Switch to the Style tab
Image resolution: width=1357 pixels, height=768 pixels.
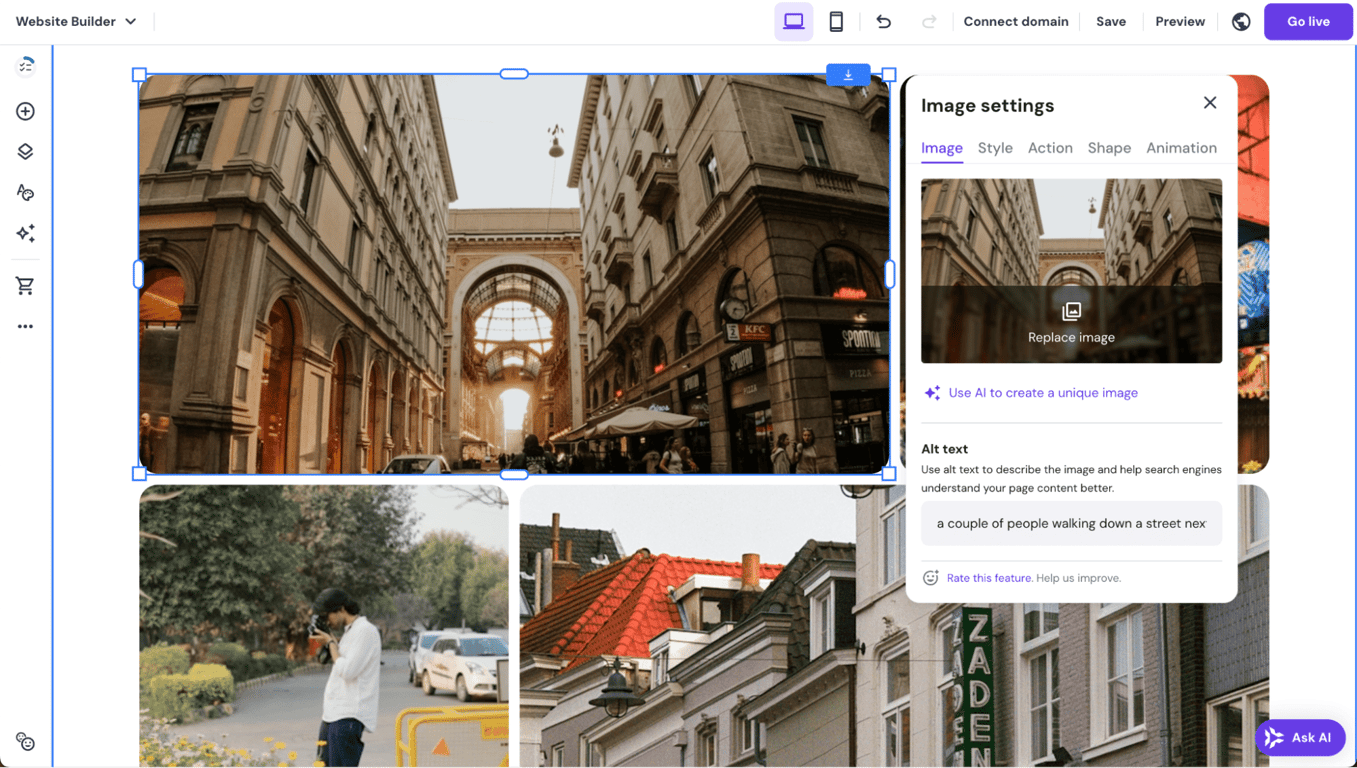click(994, 147)
